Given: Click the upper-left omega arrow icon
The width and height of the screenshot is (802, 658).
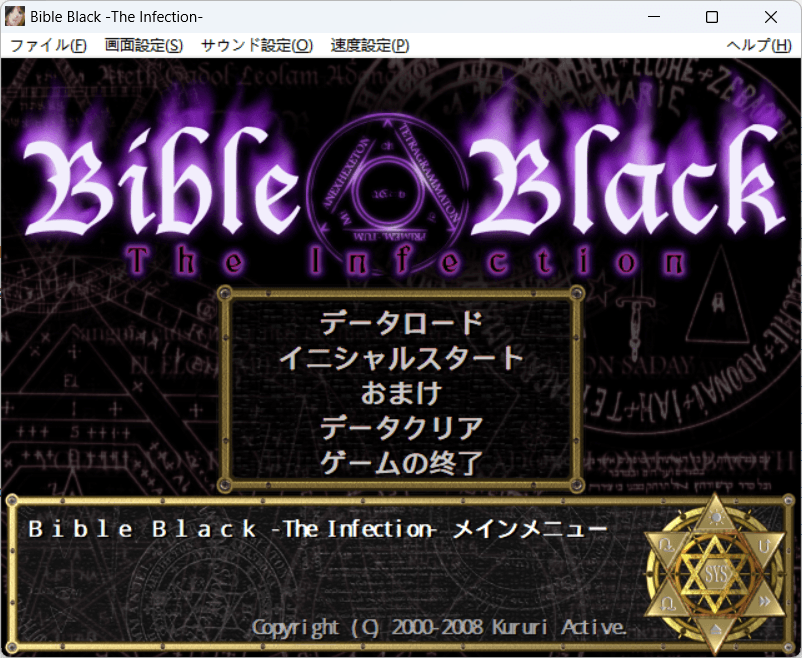Looking at the screenshot, I should (667, 545).
